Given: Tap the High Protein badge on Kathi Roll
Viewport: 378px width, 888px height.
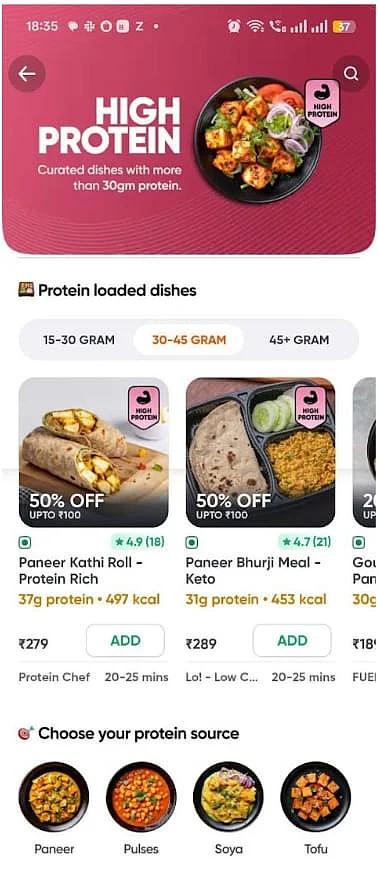Looking at the screenshot, I should click(144, 407).
